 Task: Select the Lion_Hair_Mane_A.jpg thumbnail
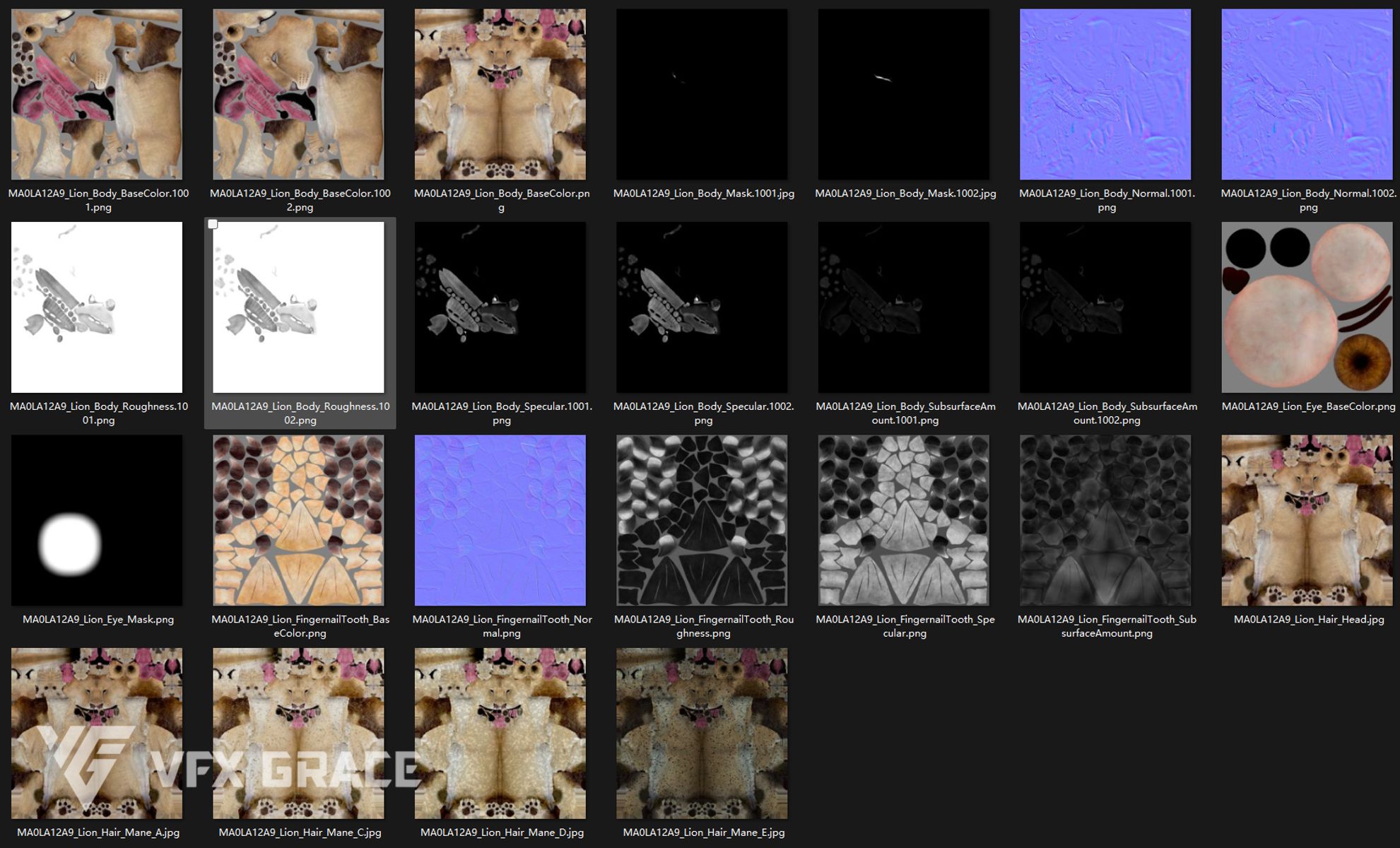click(97, 734)
